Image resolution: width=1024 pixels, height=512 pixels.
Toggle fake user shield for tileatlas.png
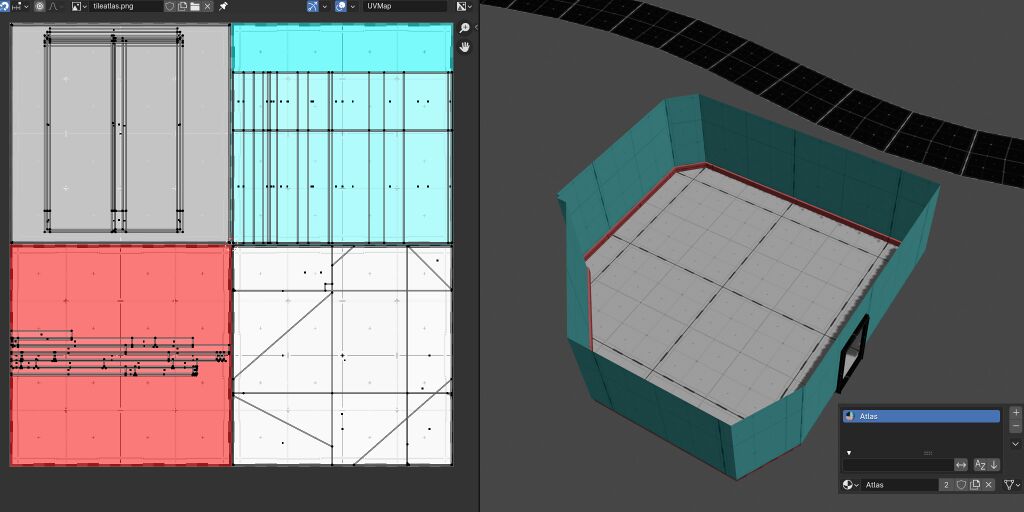(x=170, y=6)
